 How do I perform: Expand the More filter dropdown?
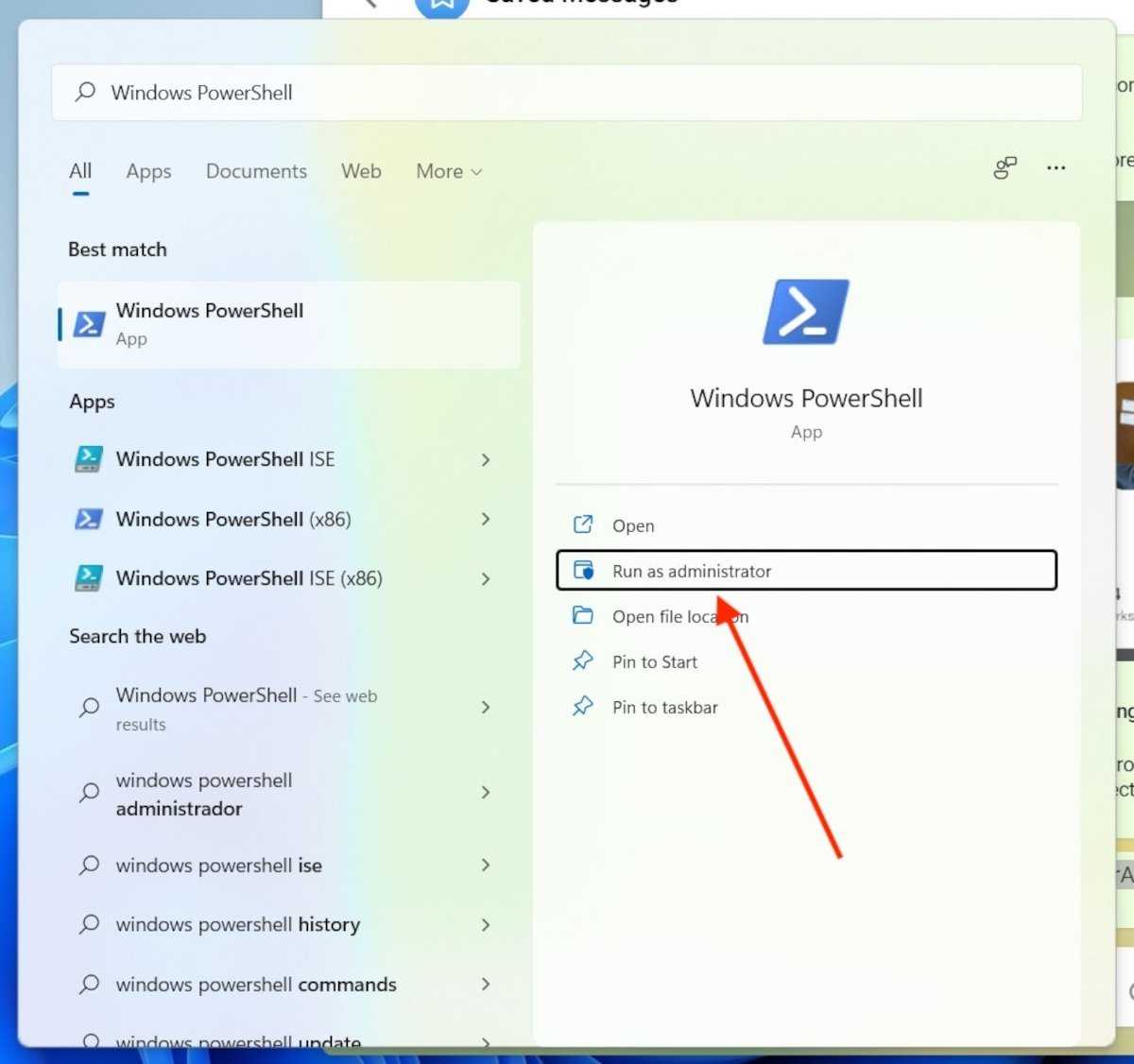coord(449,171)
